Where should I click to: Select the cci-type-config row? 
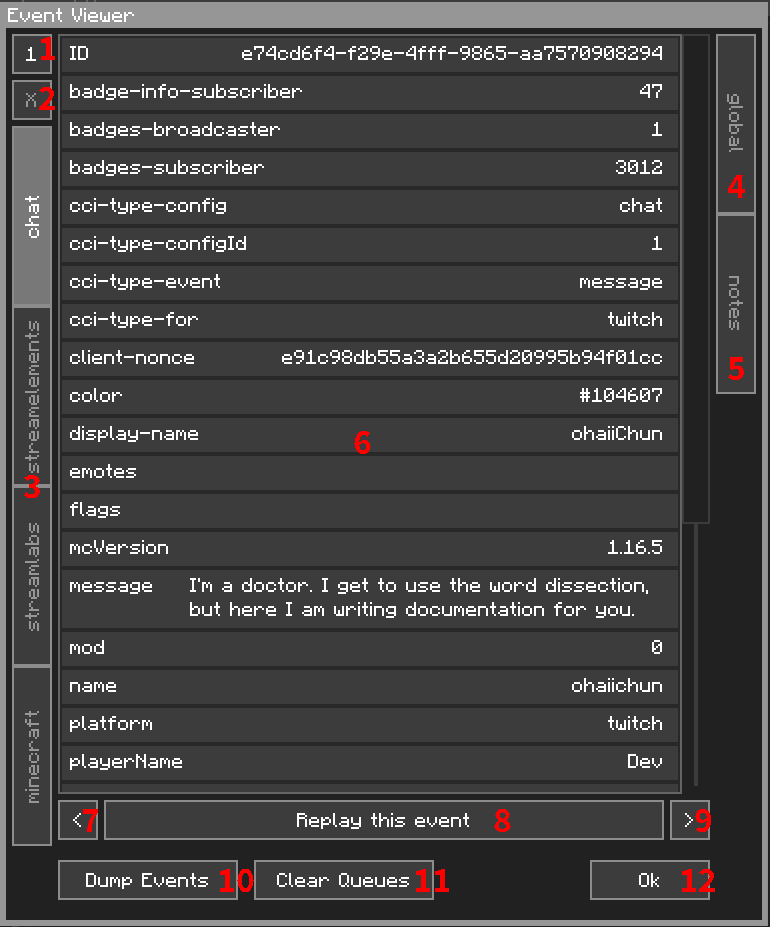370,206
